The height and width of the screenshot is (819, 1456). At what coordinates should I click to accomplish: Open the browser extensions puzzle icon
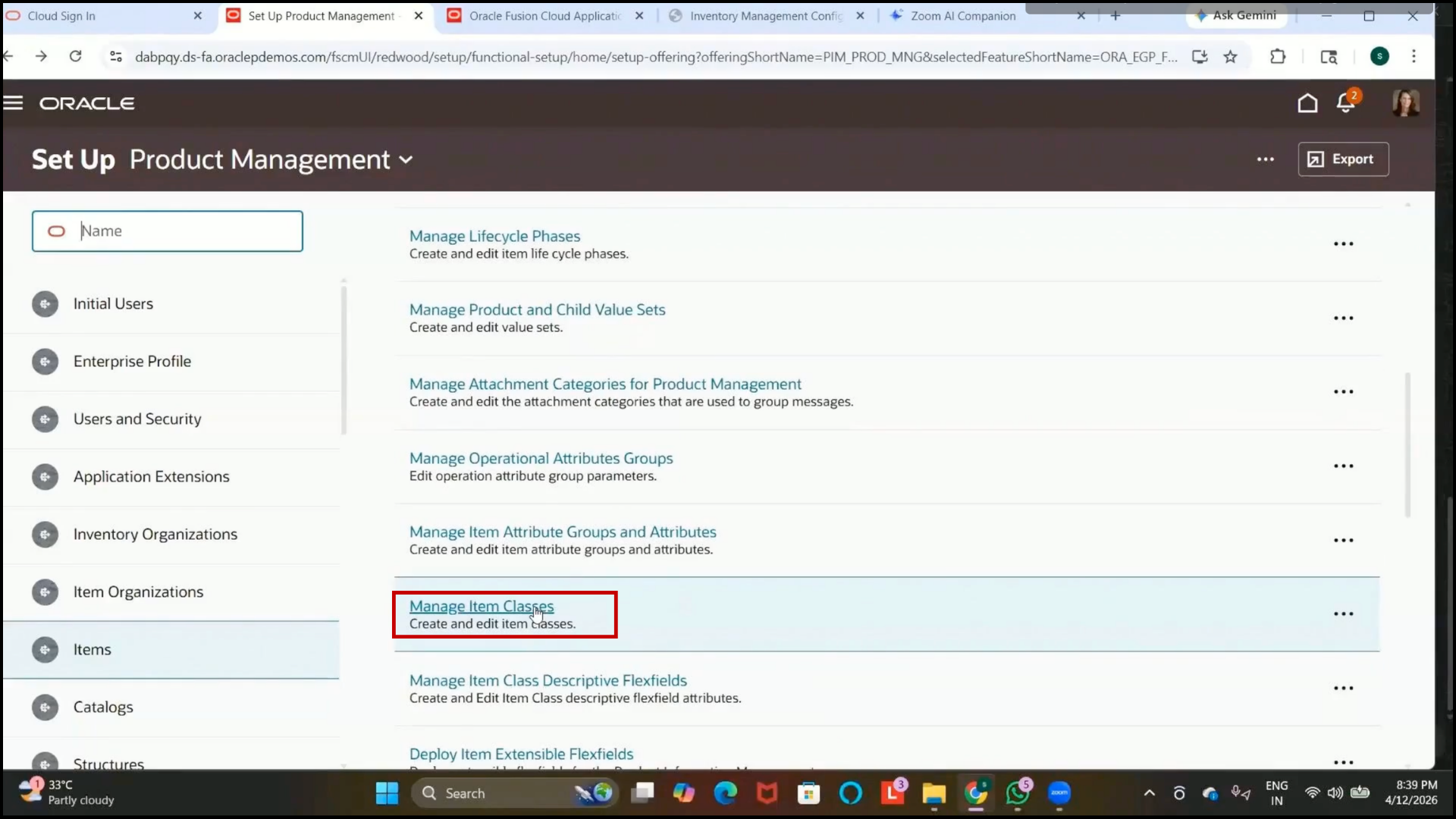1278,57
